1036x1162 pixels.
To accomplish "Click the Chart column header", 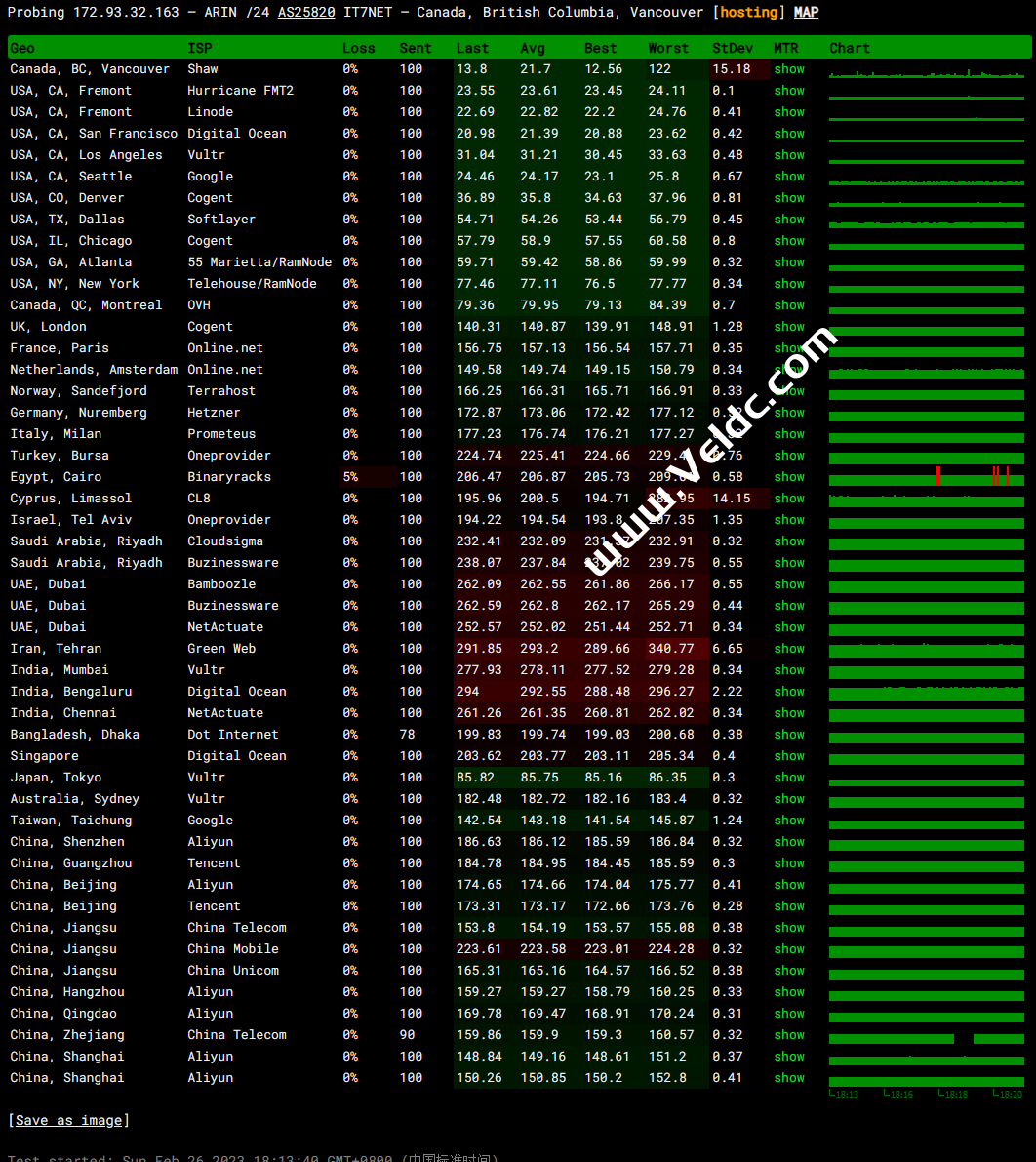I will (x=850, y=48).
